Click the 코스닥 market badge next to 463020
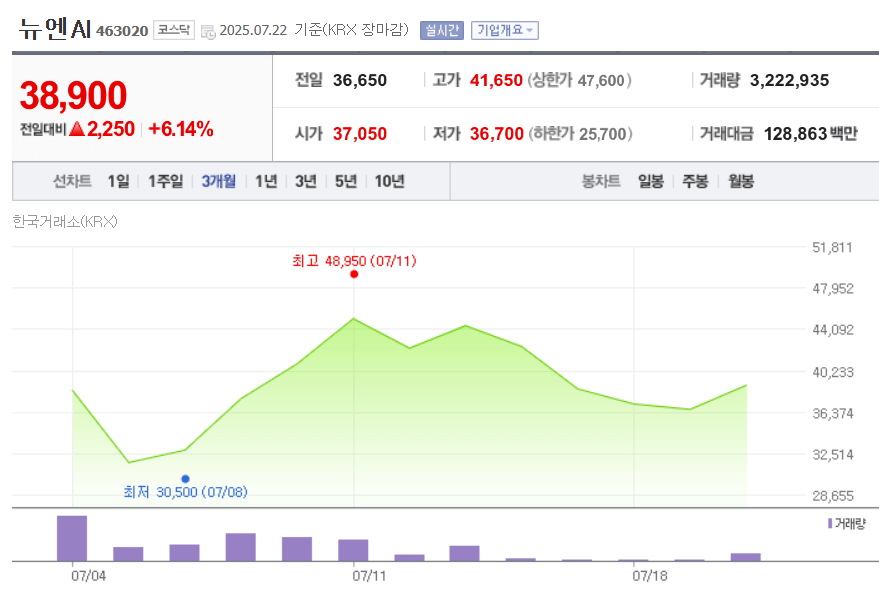Viewport: 879px width, 593px height. tap(176, 30)
